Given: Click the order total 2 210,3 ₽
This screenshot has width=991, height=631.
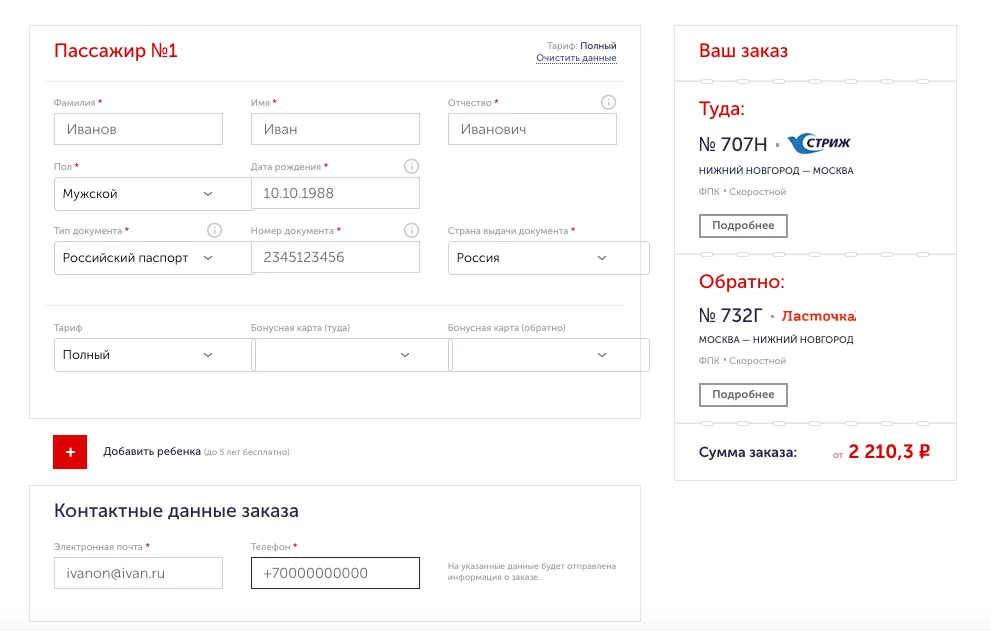Looking at the screenshot, I should click(889, 451).
